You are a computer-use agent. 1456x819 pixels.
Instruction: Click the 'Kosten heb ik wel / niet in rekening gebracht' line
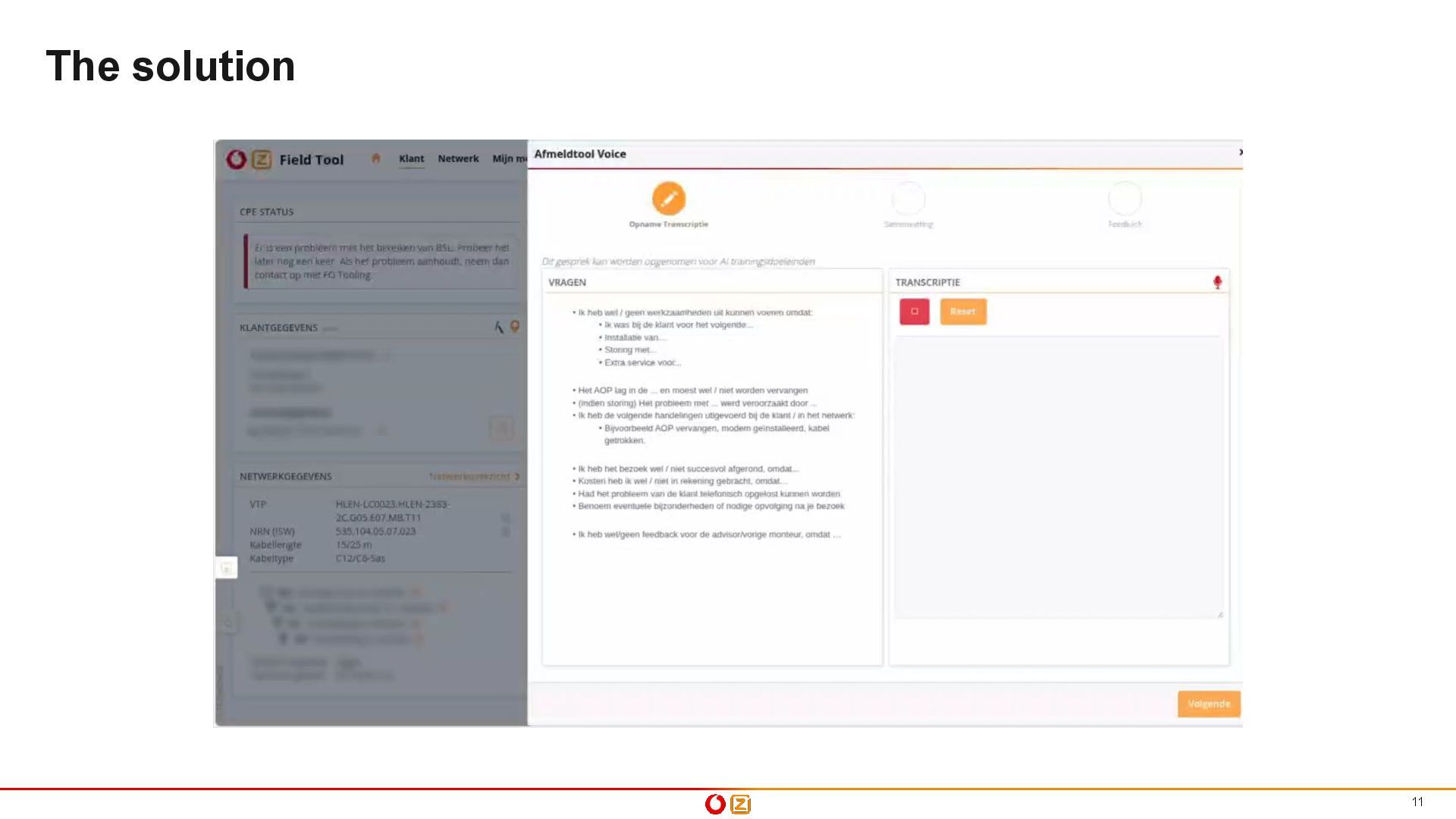coord(682,481)
